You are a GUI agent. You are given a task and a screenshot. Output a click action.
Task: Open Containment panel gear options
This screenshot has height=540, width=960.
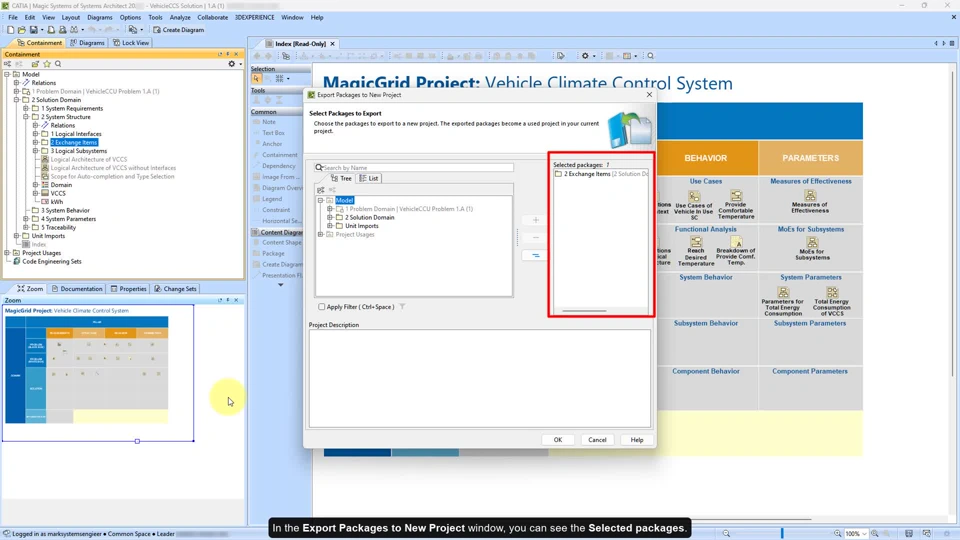(231, 64)
